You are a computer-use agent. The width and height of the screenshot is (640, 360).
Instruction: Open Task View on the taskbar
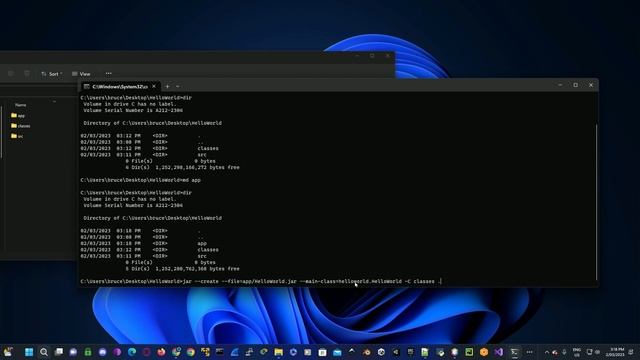coord(59,352)
